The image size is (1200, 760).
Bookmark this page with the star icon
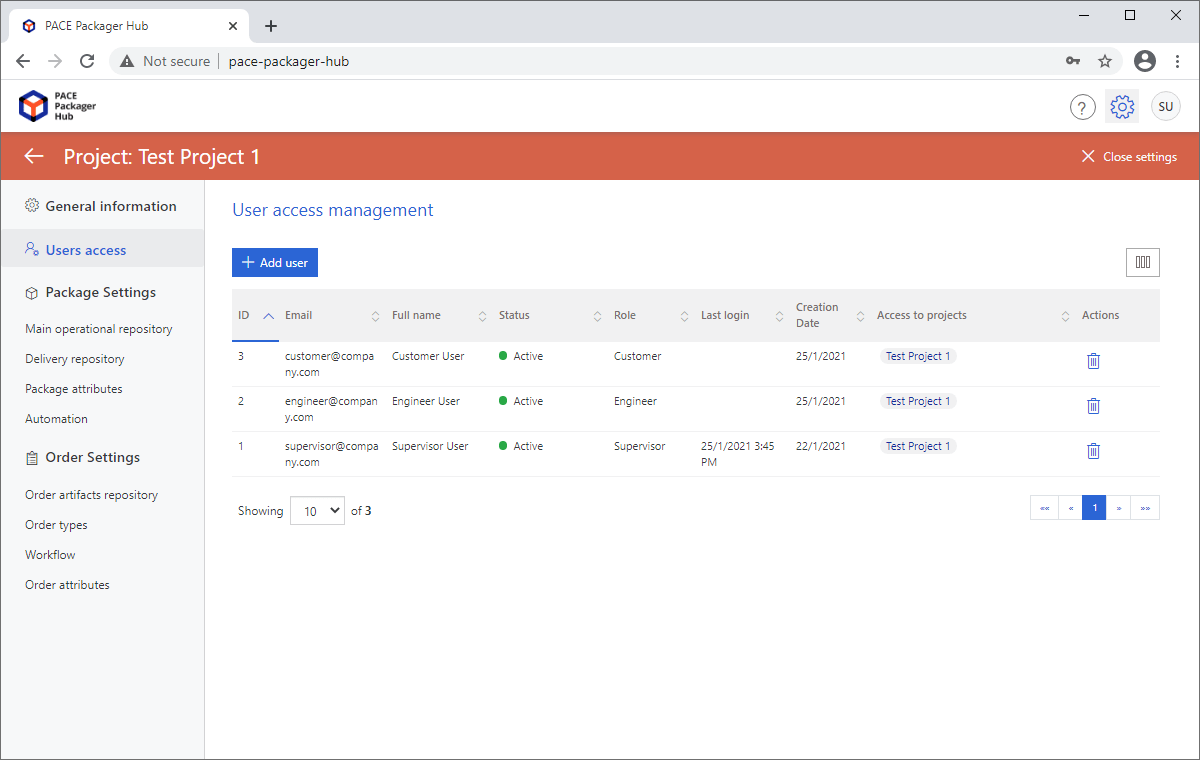(x=1105, y=61)
